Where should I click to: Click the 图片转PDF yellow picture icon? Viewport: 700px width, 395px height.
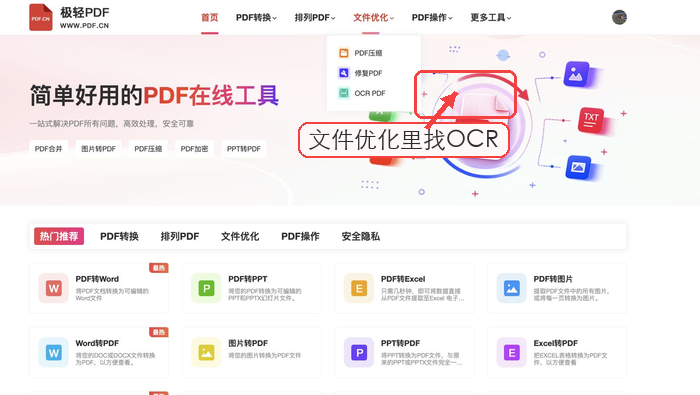[x=206, y=353]
